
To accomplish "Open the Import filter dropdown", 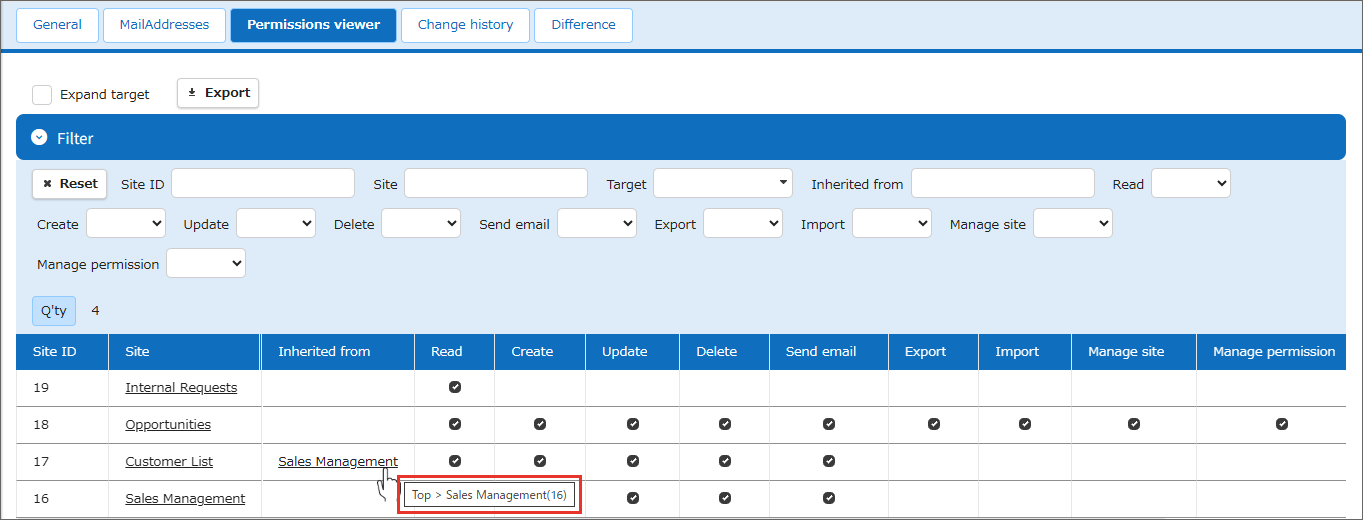I will pyautogui.click(x=892, y=223).
